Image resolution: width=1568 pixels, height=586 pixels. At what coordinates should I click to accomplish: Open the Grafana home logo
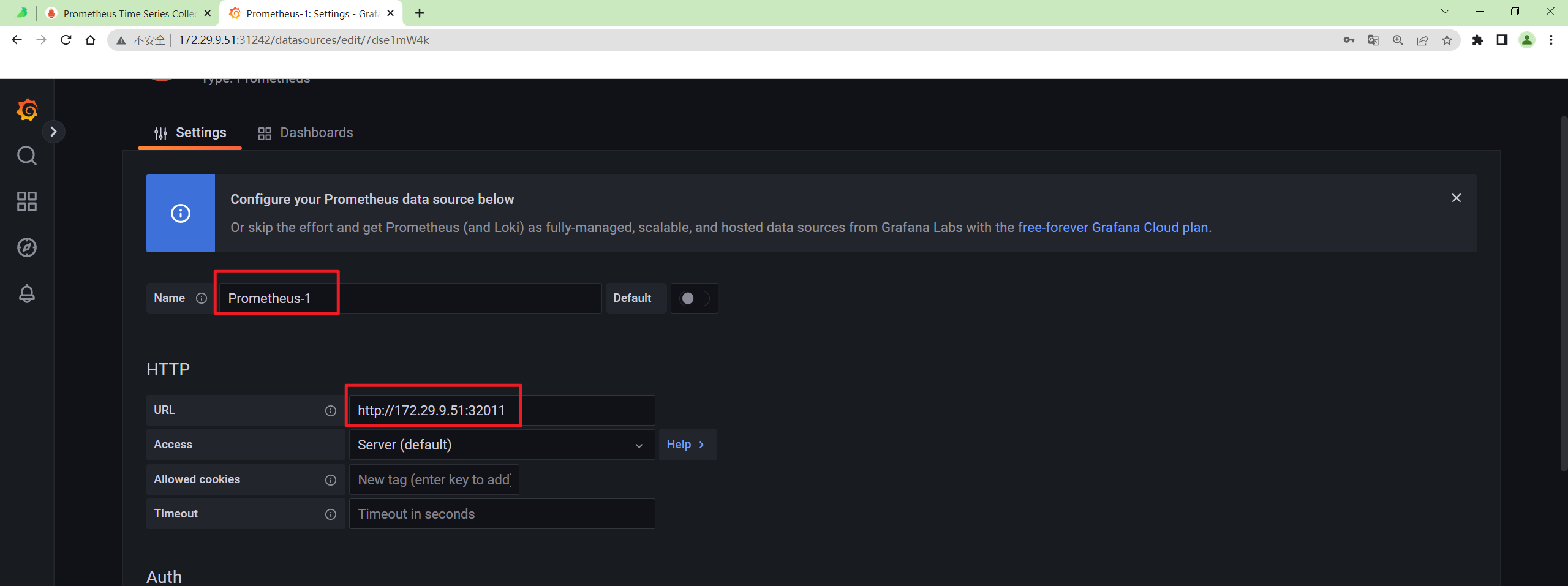click(27, 110)
